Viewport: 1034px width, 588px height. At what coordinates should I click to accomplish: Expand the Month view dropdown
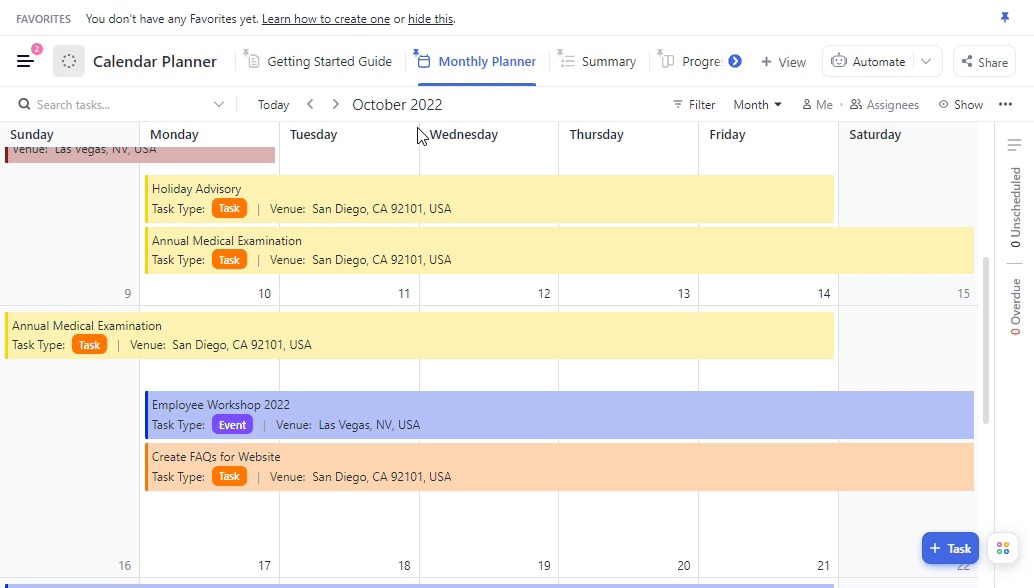[x=757, y=105]
